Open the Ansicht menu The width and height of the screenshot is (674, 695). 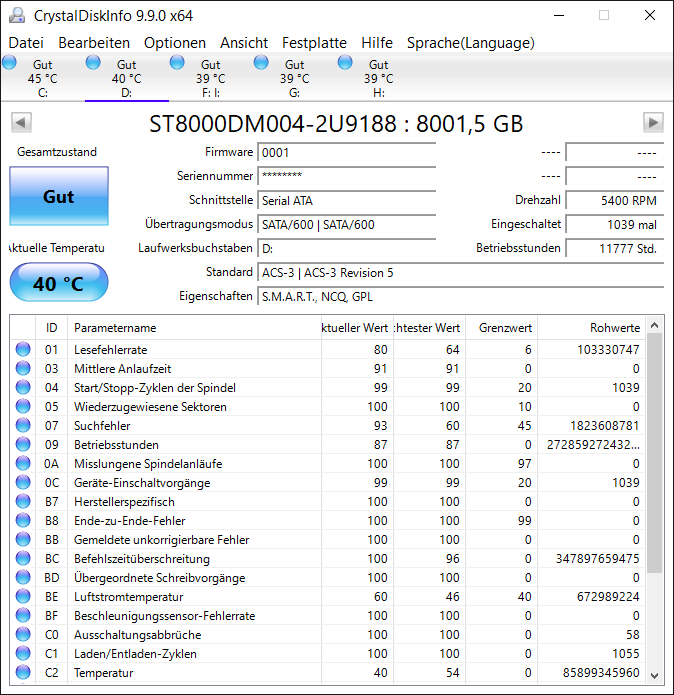click(x=244, y=43)
